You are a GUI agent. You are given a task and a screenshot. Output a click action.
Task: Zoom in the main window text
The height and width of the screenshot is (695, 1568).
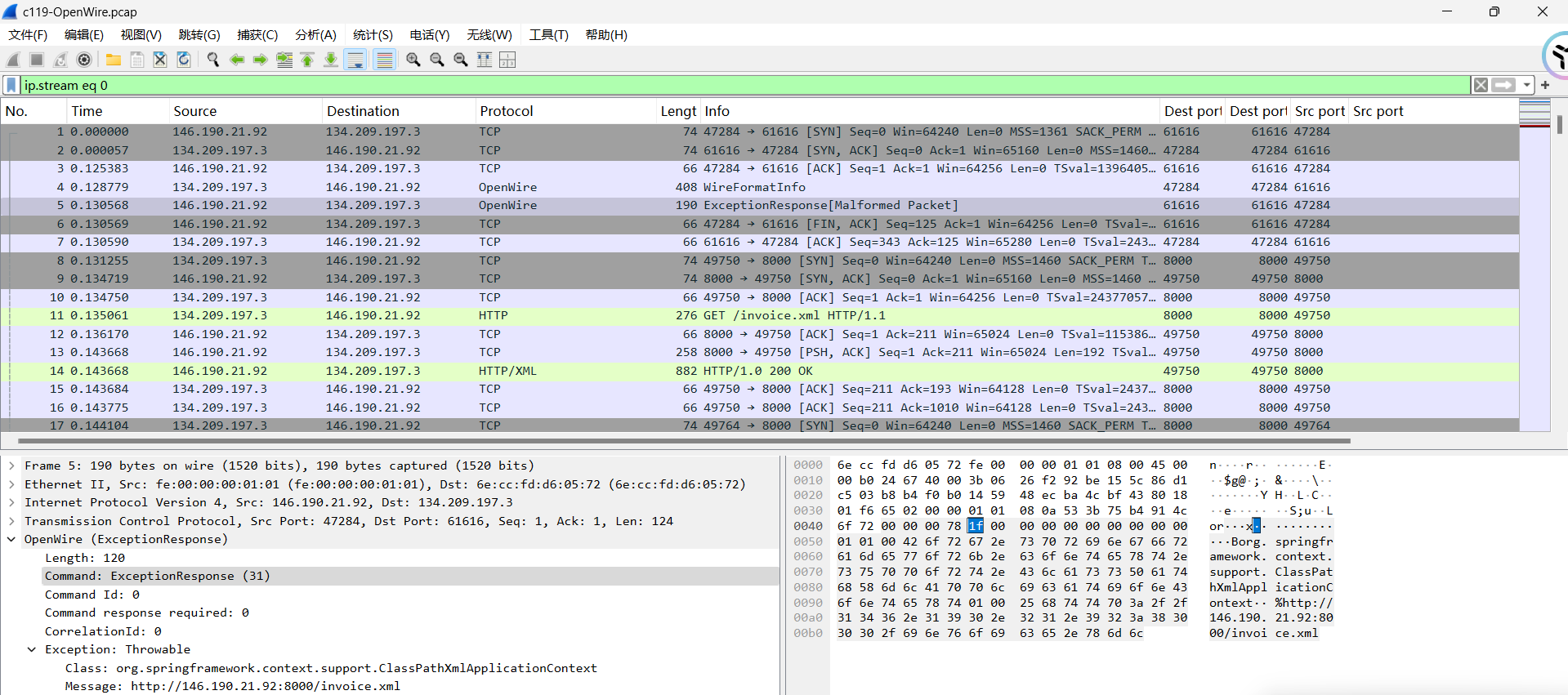(413, 60)
